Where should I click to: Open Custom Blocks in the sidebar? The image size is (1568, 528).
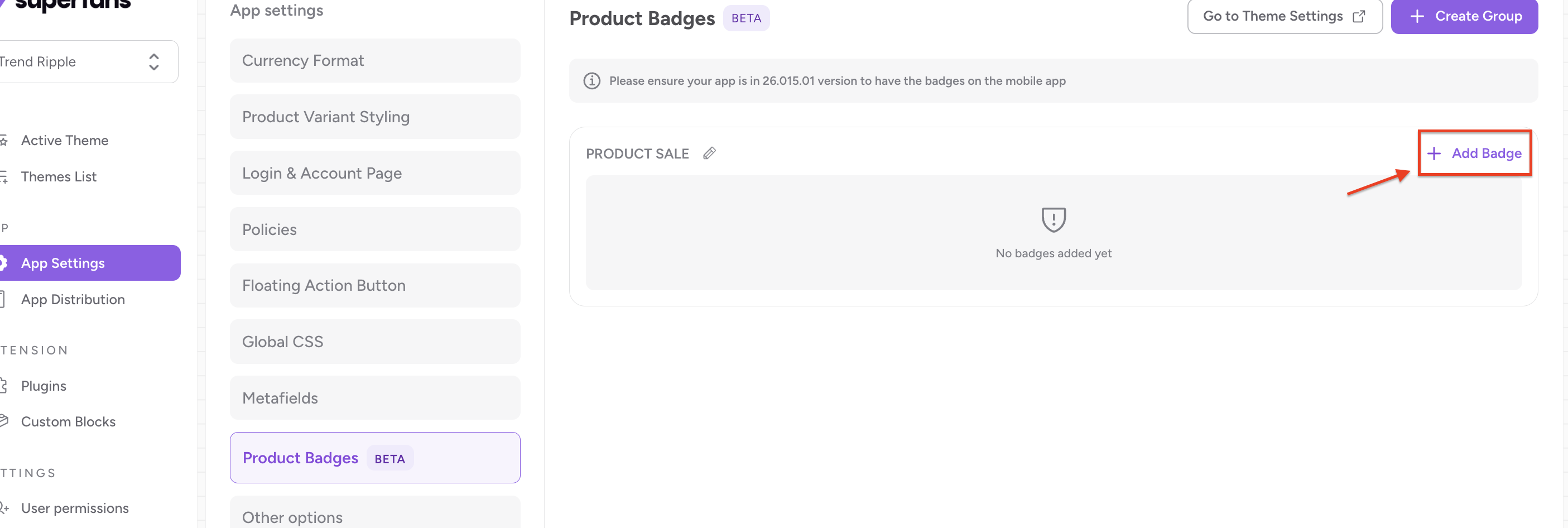pyautogui.click(x=68, y=422)
